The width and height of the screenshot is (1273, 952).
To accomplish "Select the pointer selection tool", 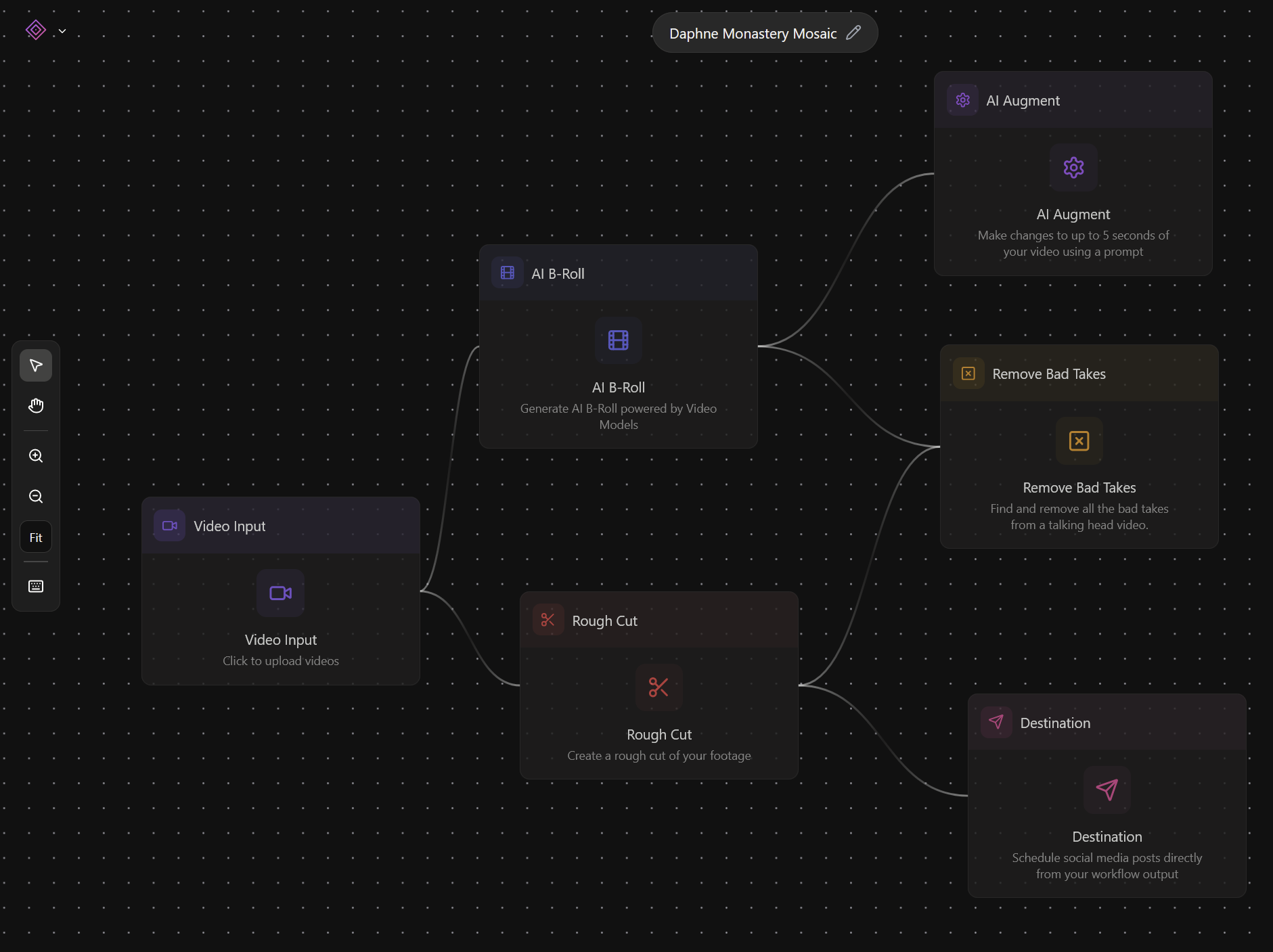I will click(36, 365).
